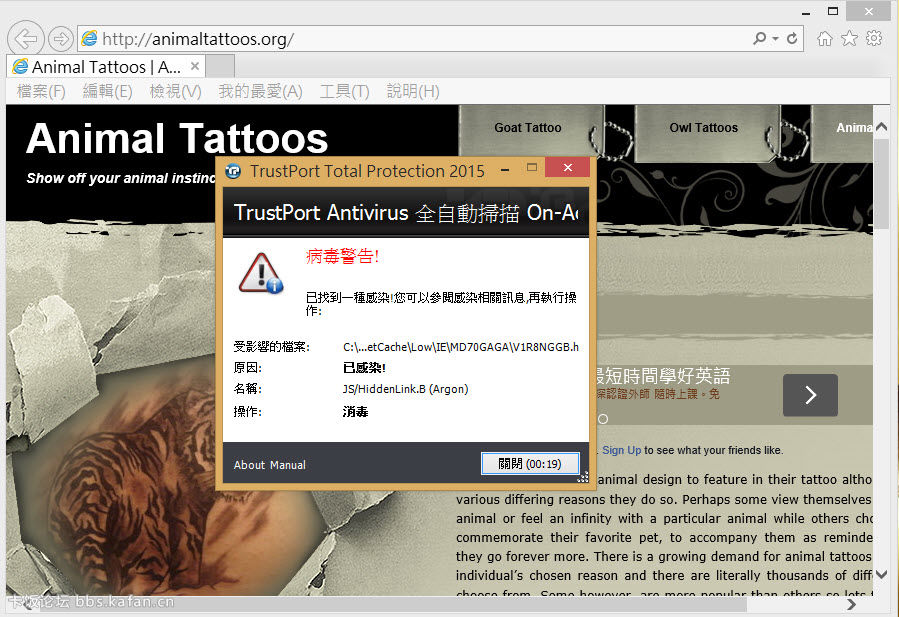Open Favorites star icon
The width and height of the screenshot is (899, 617).
click(x=849, y=38)
